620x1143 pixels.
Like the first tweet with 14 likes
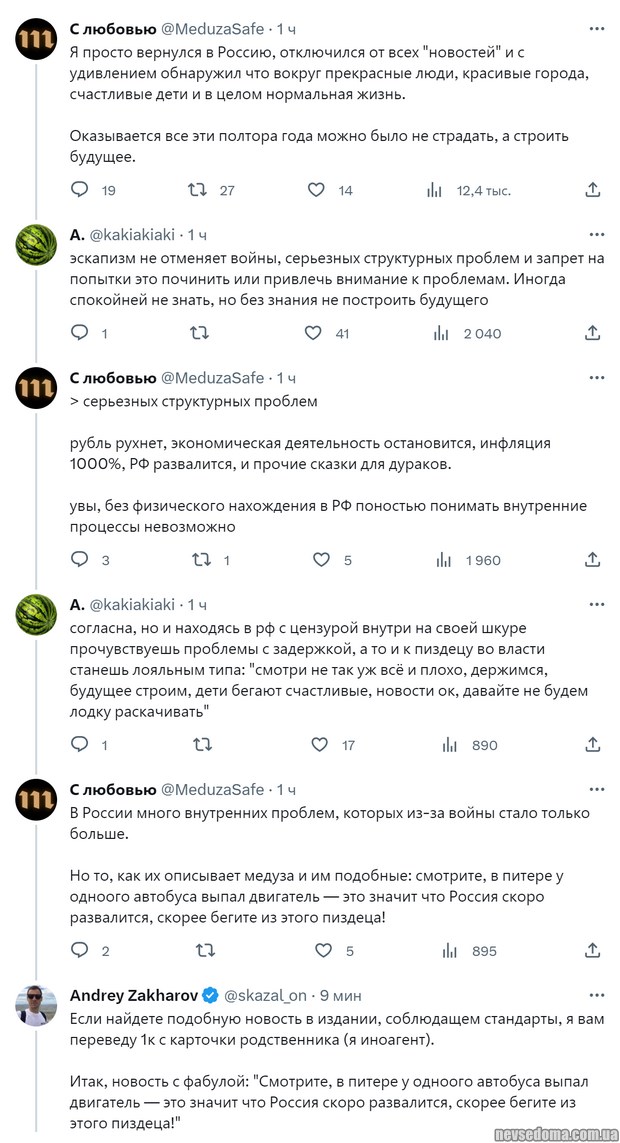pos(317,190)
